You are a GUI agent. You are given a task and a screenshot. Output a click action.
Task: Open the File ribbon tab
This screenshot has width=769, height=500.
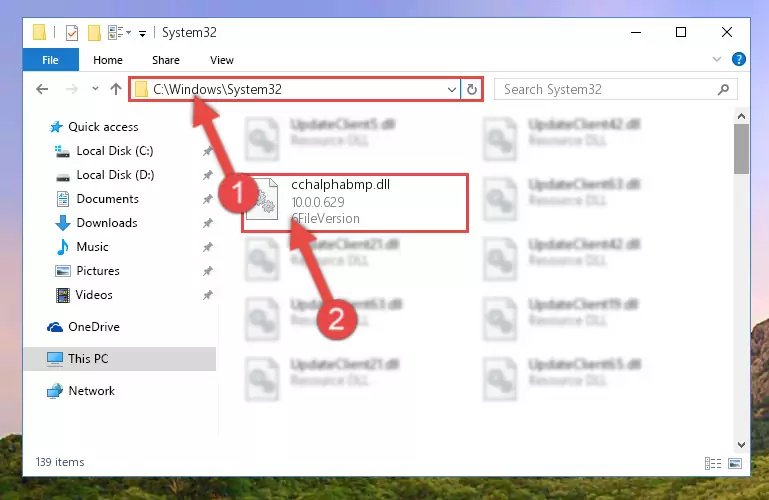(51, 60)
